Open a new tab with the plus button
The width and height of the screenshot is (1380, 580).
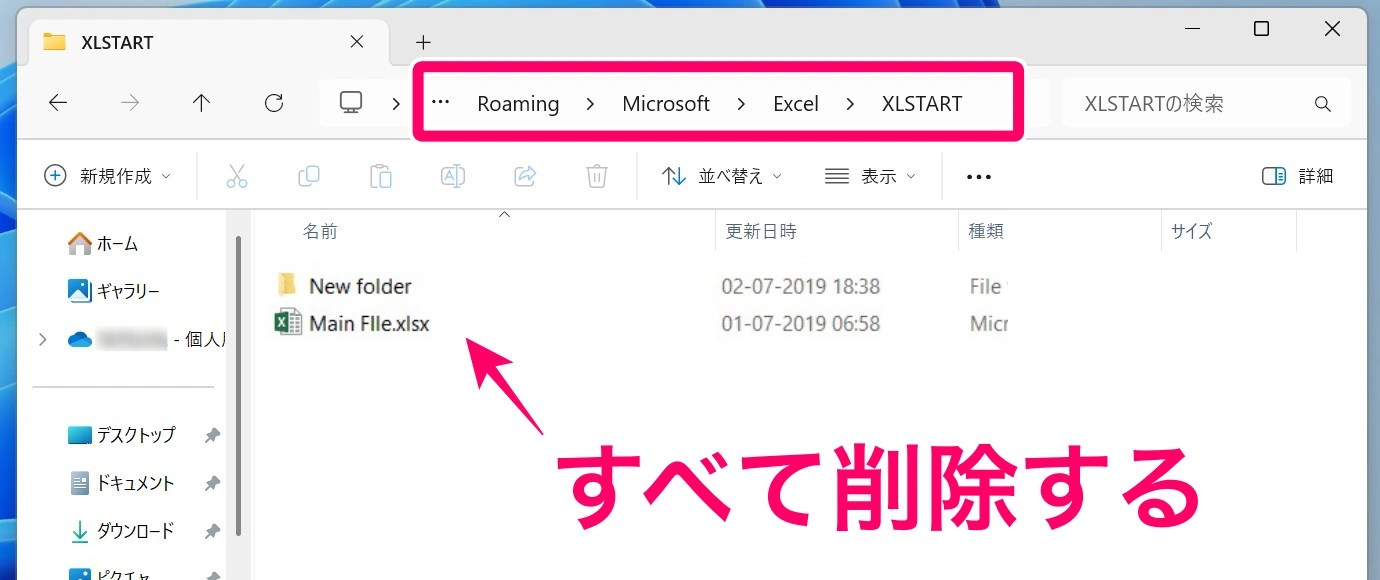point(423,42)
